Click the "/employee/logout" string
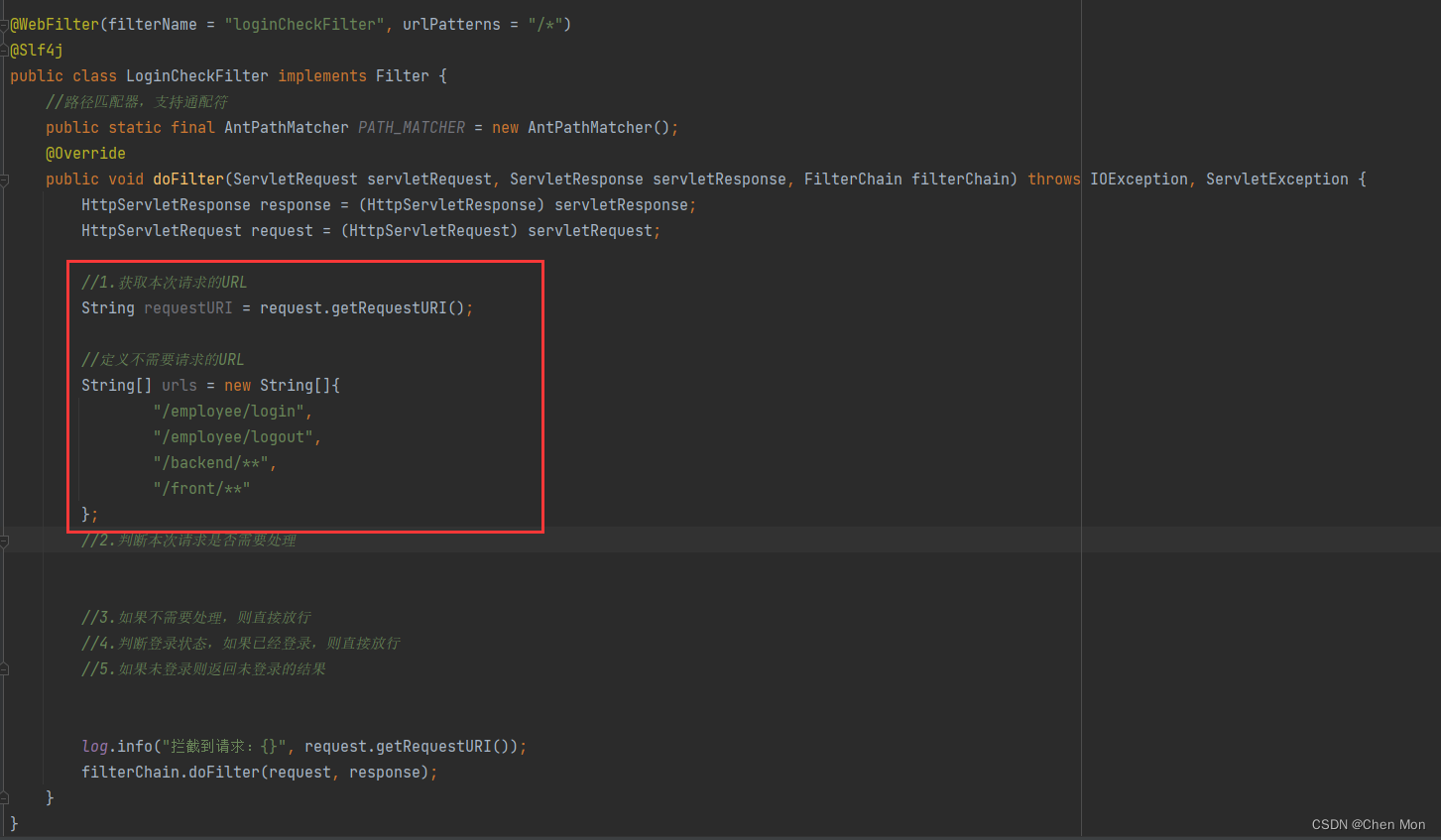The image size is (1441, 840). 233,436
